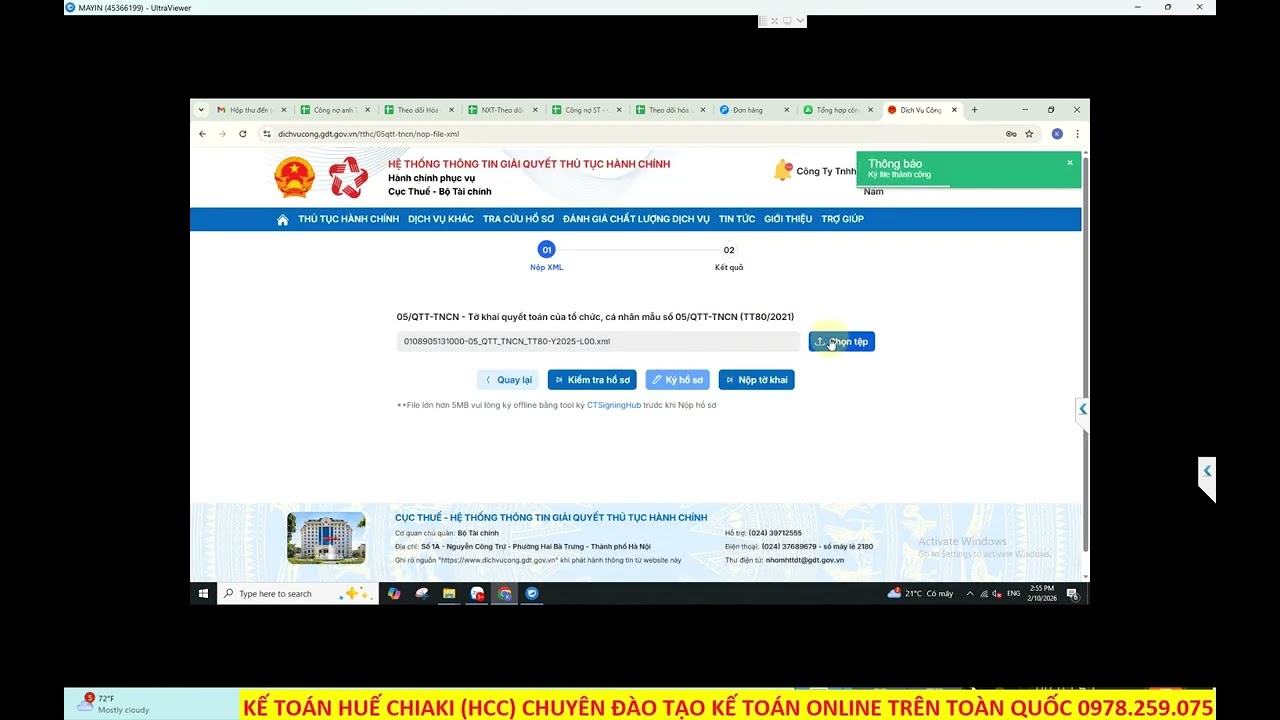Open Google Chrome taskbar icon
This screenshot has width=1280, height=720.
click(x=505, y=594)
